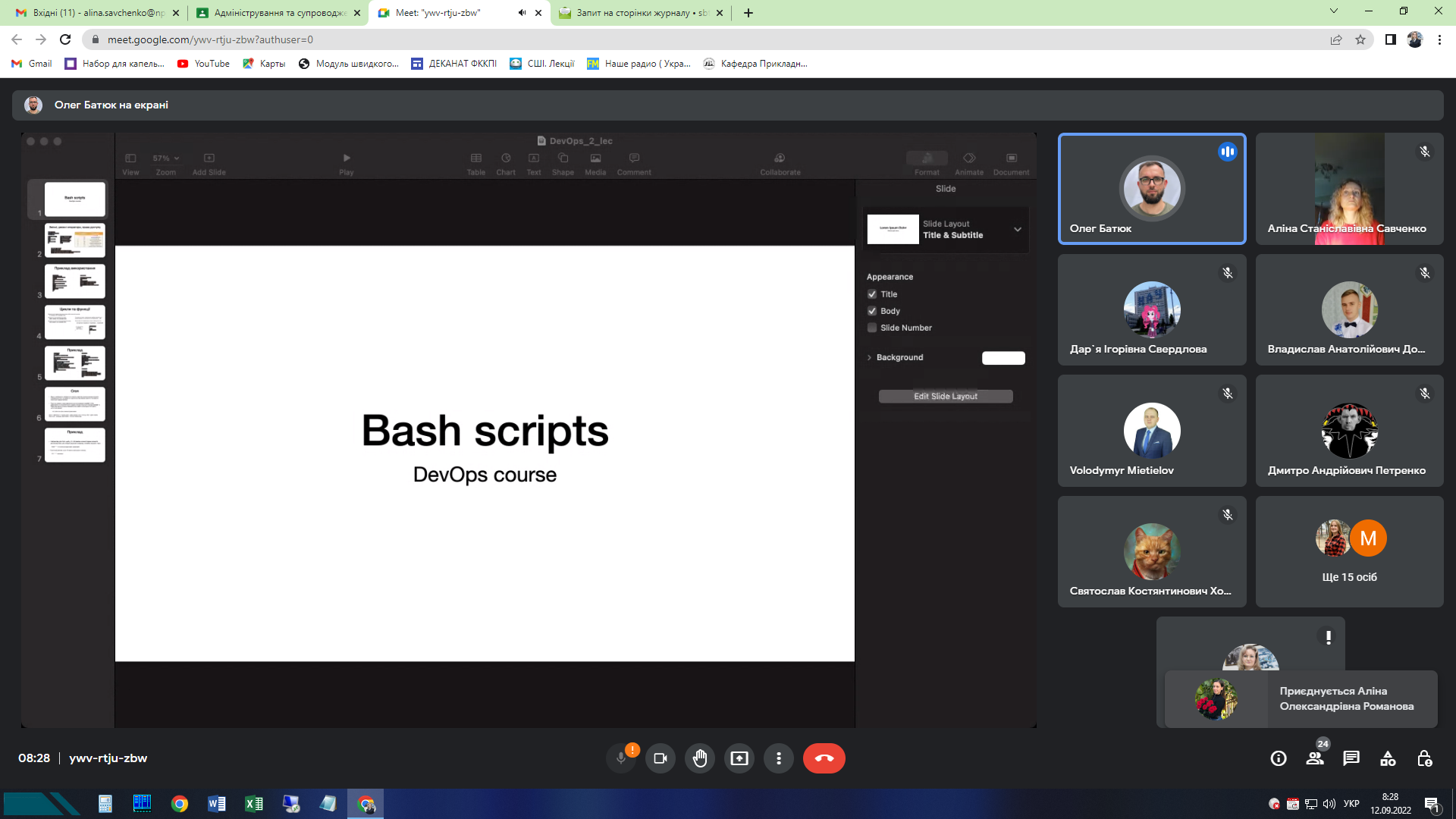
Task: Open Chrome side panel icon
Action: pyautogui.click(x=1390, y=39)
